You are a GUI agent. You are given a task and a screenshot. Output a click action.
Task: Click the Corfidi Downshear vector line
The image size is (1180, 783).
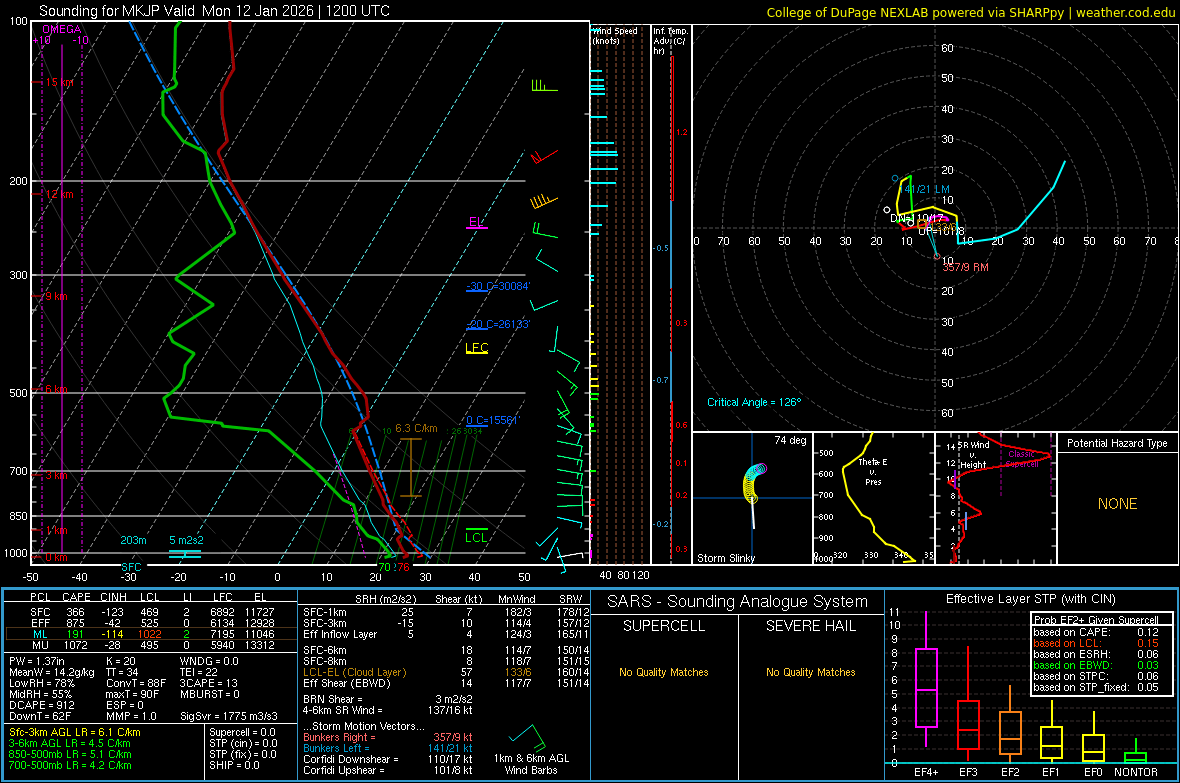[x=387, y=759]
